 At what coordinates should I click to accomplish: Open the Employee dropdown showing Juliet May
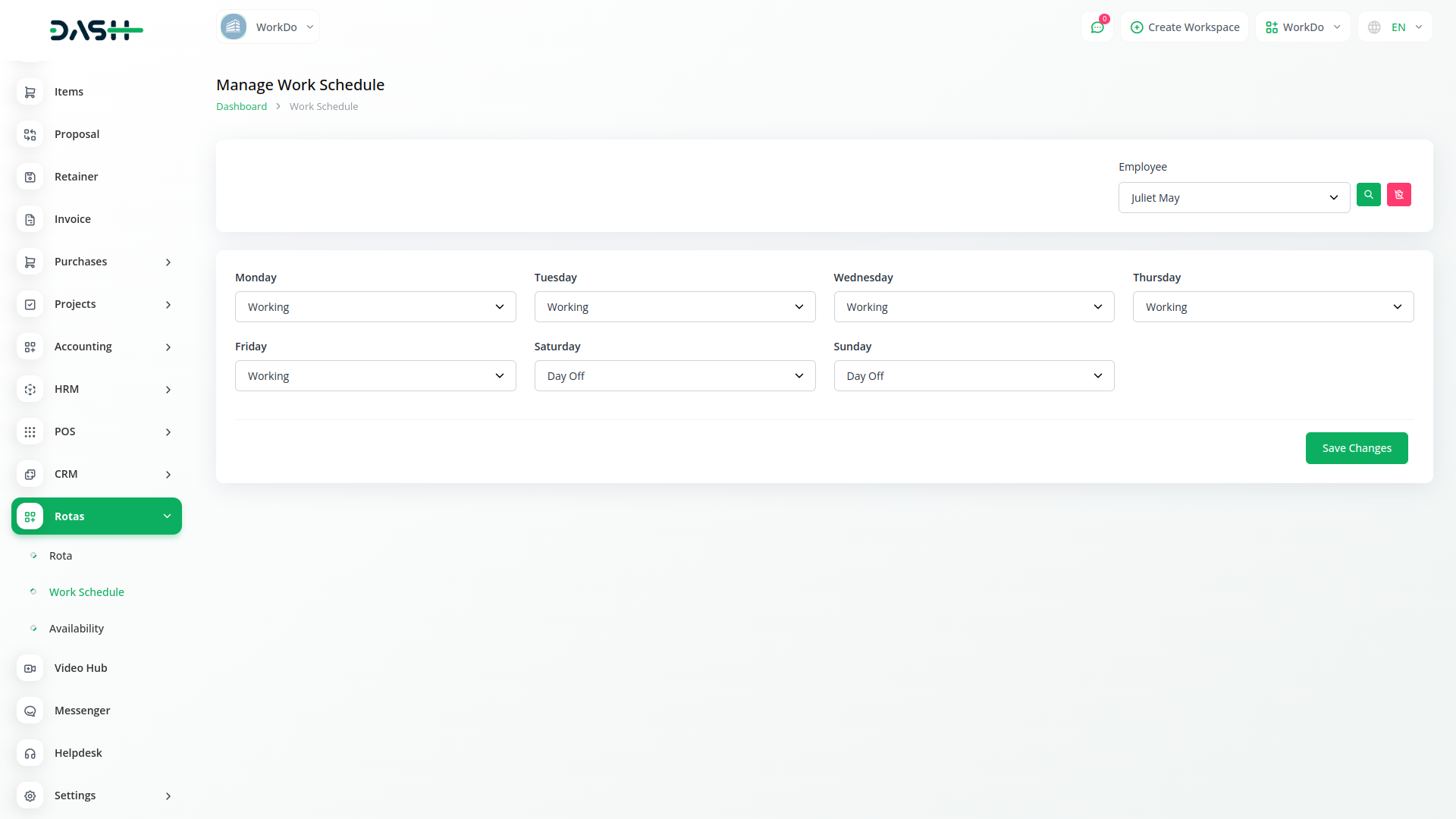(x=1233, y=198)
